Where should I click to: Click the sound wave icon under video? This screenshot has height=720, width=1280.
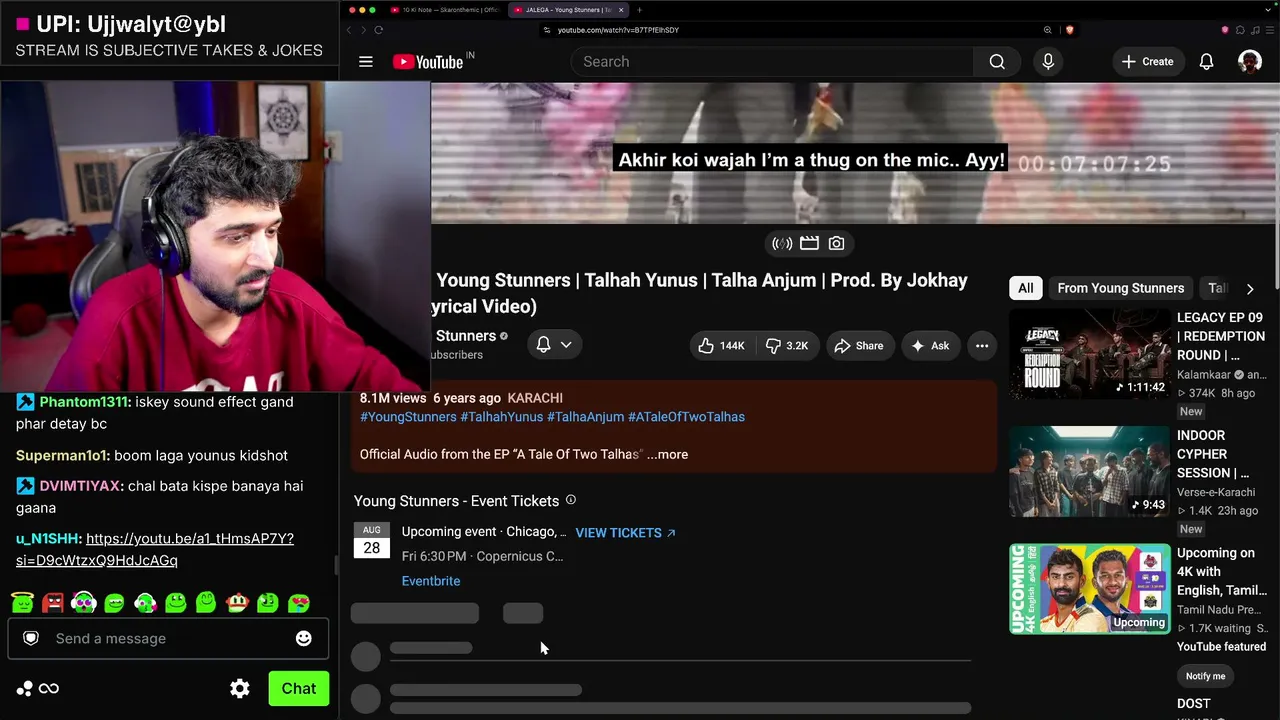(782, 243)
